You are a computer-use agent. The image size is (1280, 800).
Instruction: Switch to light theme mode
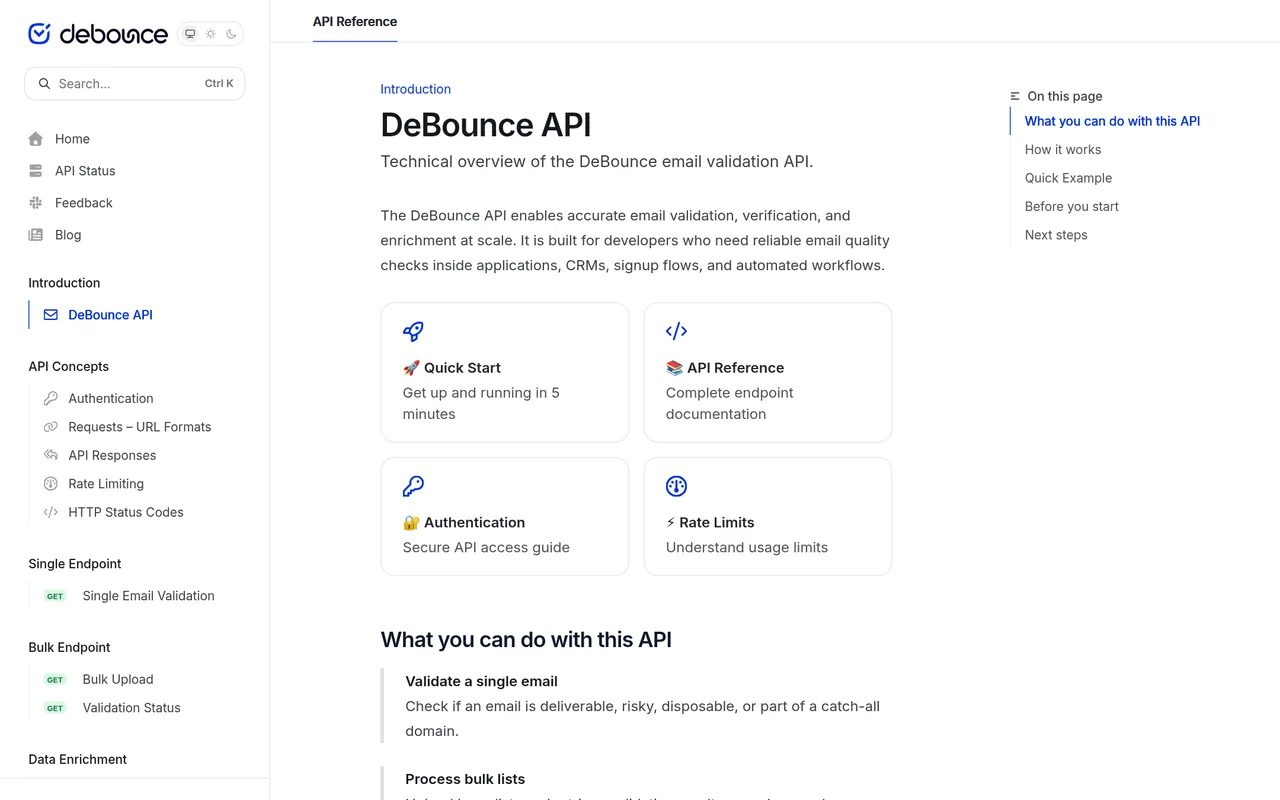pos(211,34)
